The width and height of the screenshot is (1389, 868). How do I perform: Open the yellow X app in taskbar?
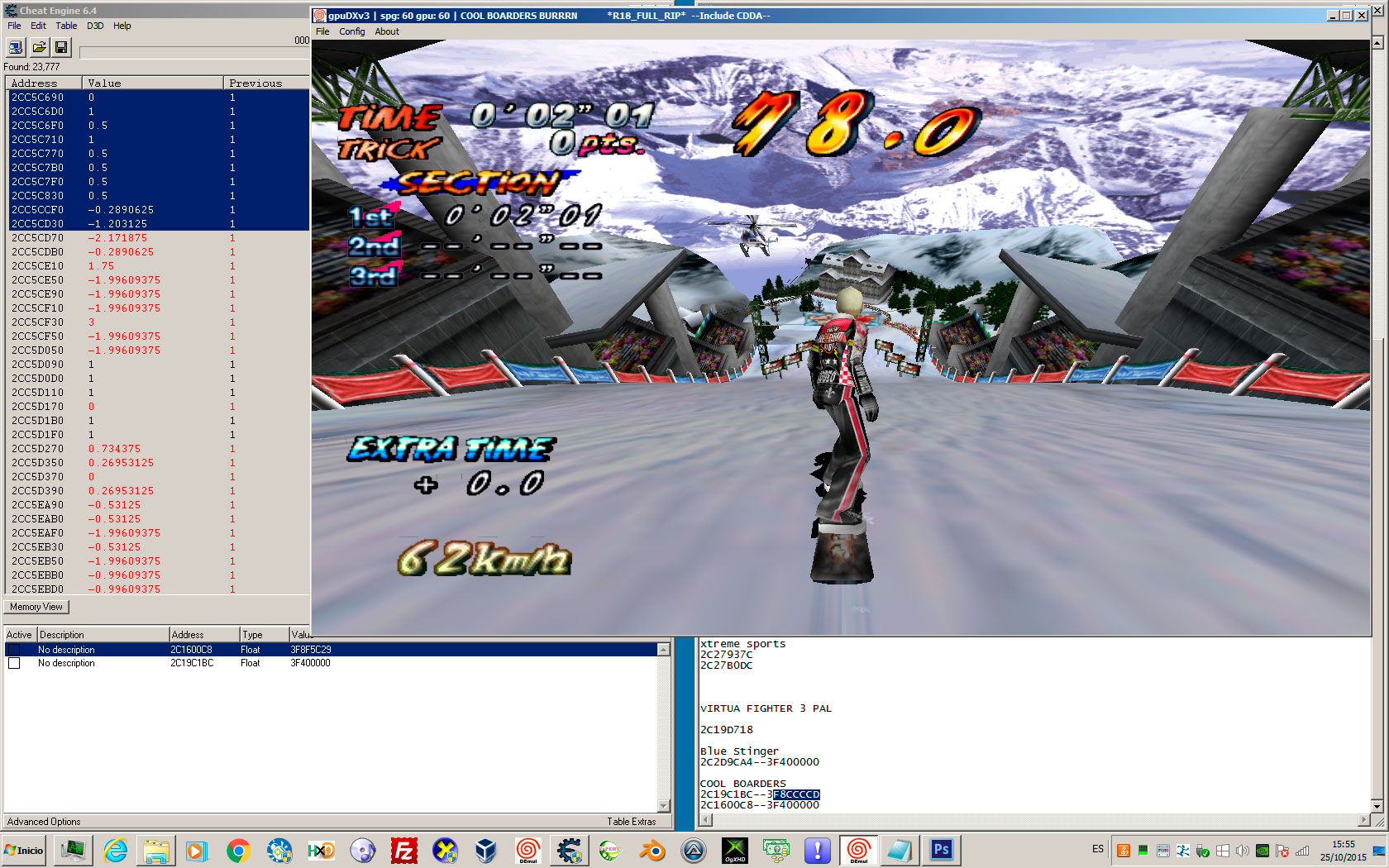coord(445,850)
